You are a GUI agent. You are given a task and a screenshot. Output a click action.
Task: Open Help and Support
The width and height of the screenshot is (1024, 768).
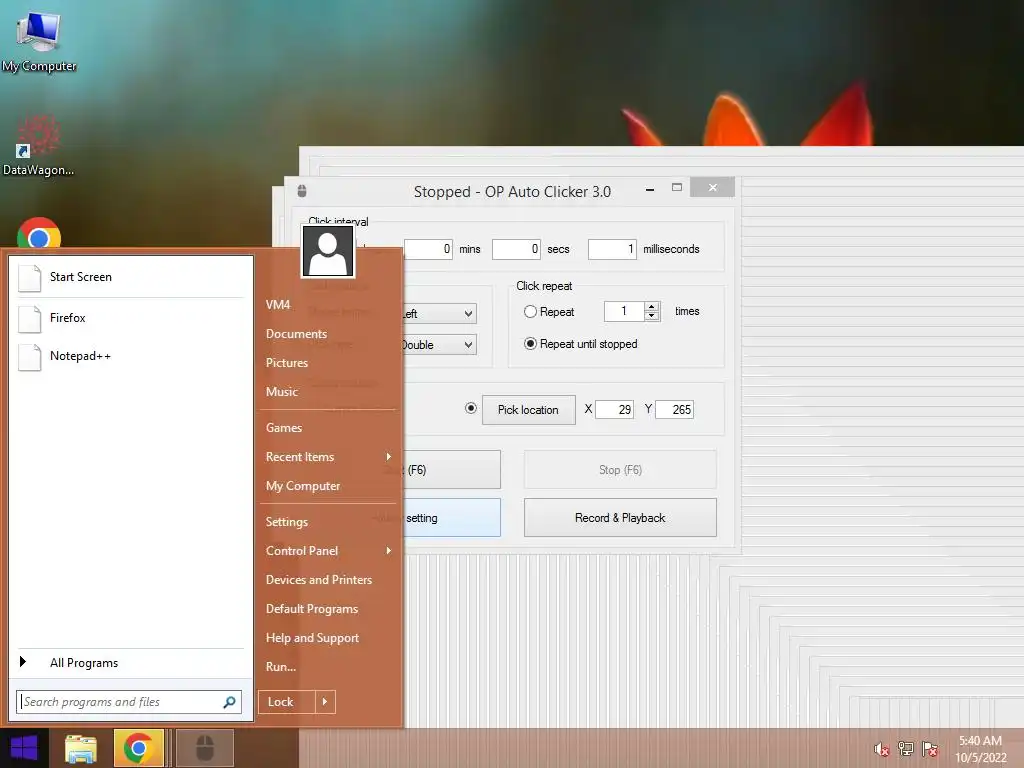(312, 638)
